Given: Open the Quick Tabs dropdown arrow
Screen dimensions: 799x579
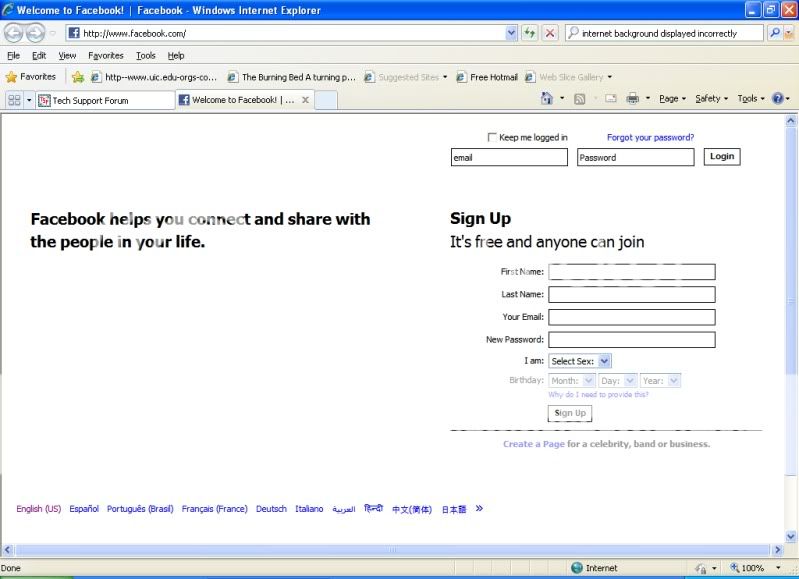Looking at the screenshot, I should tap(29, 100).
